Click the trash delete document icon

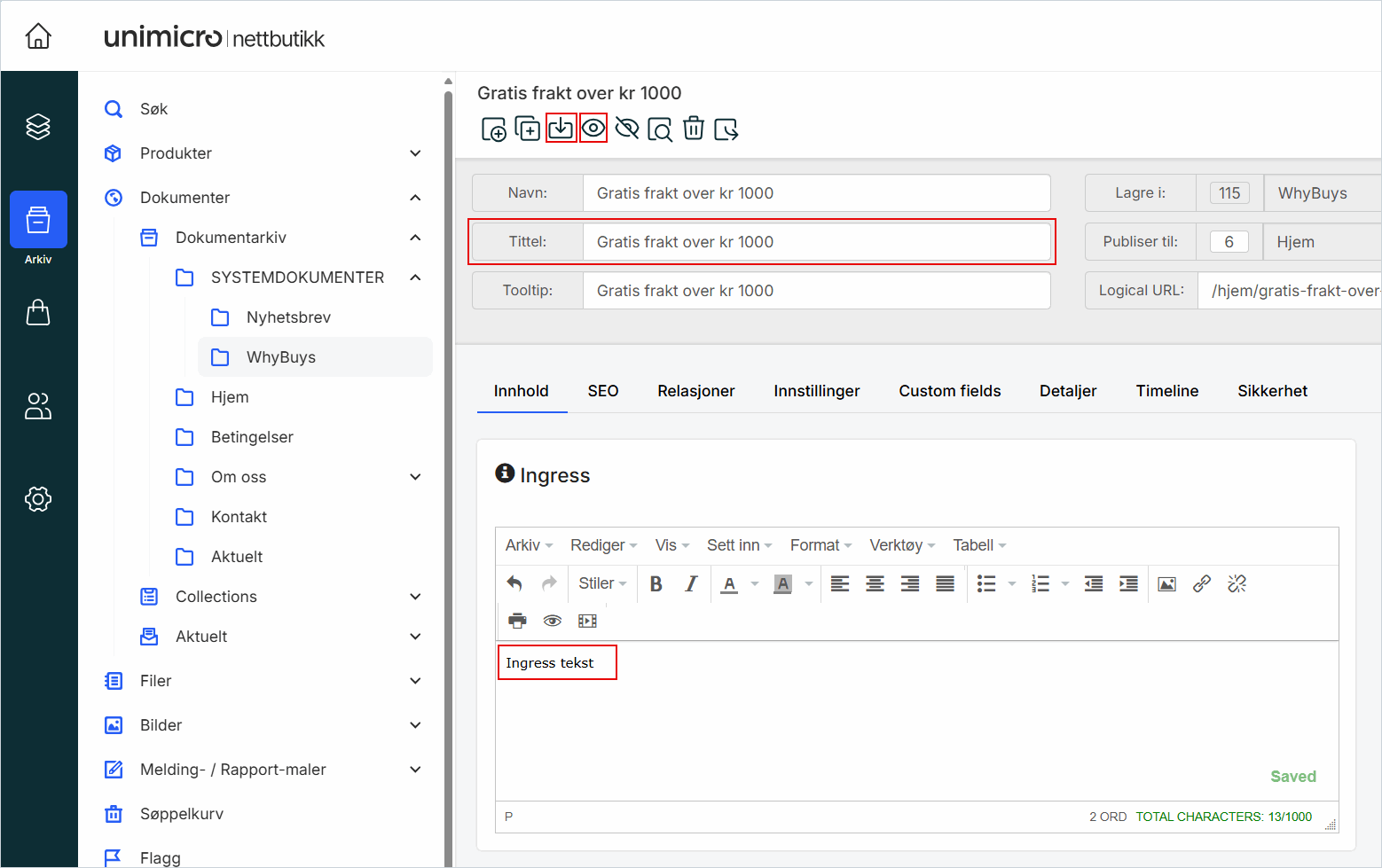(x=694, y=129)
